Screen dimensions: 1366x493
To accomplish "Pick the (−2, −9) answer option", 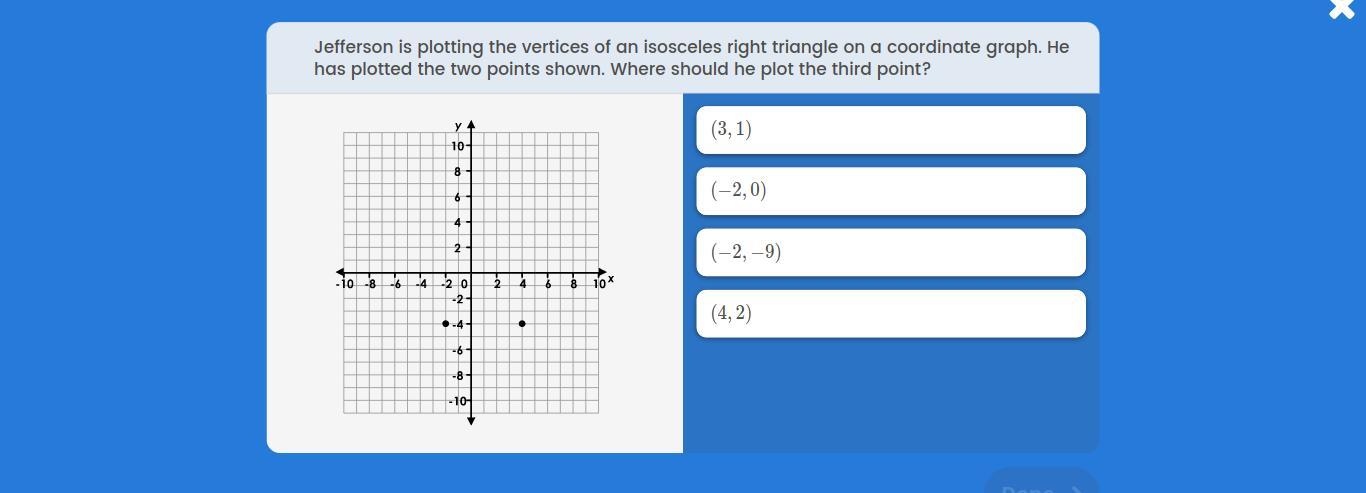I will [x=891, y=252].
